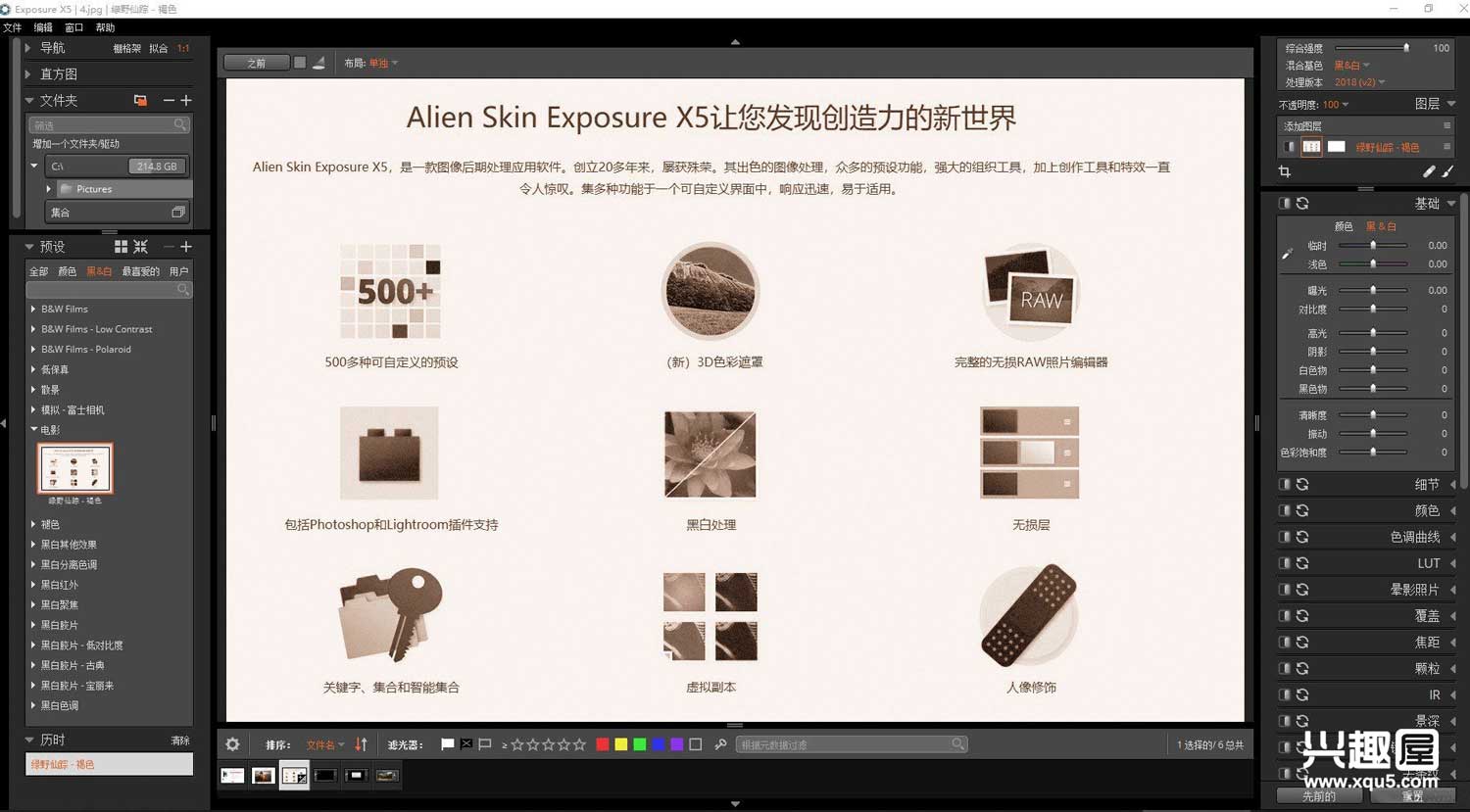Click the folder bookmark icon in folders header
Screen dimensions: 1470x812
[140, 100]
